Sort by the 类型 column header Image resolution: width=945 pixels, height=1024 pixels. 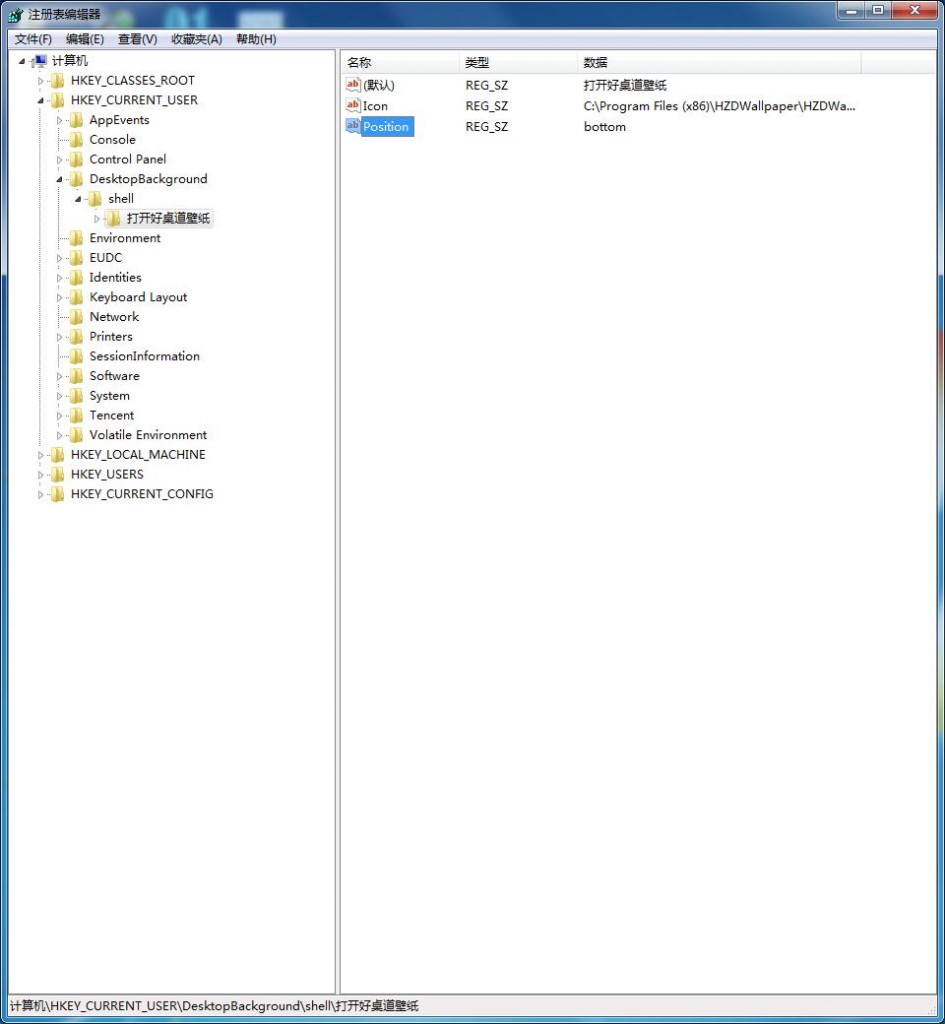point(518,63)
